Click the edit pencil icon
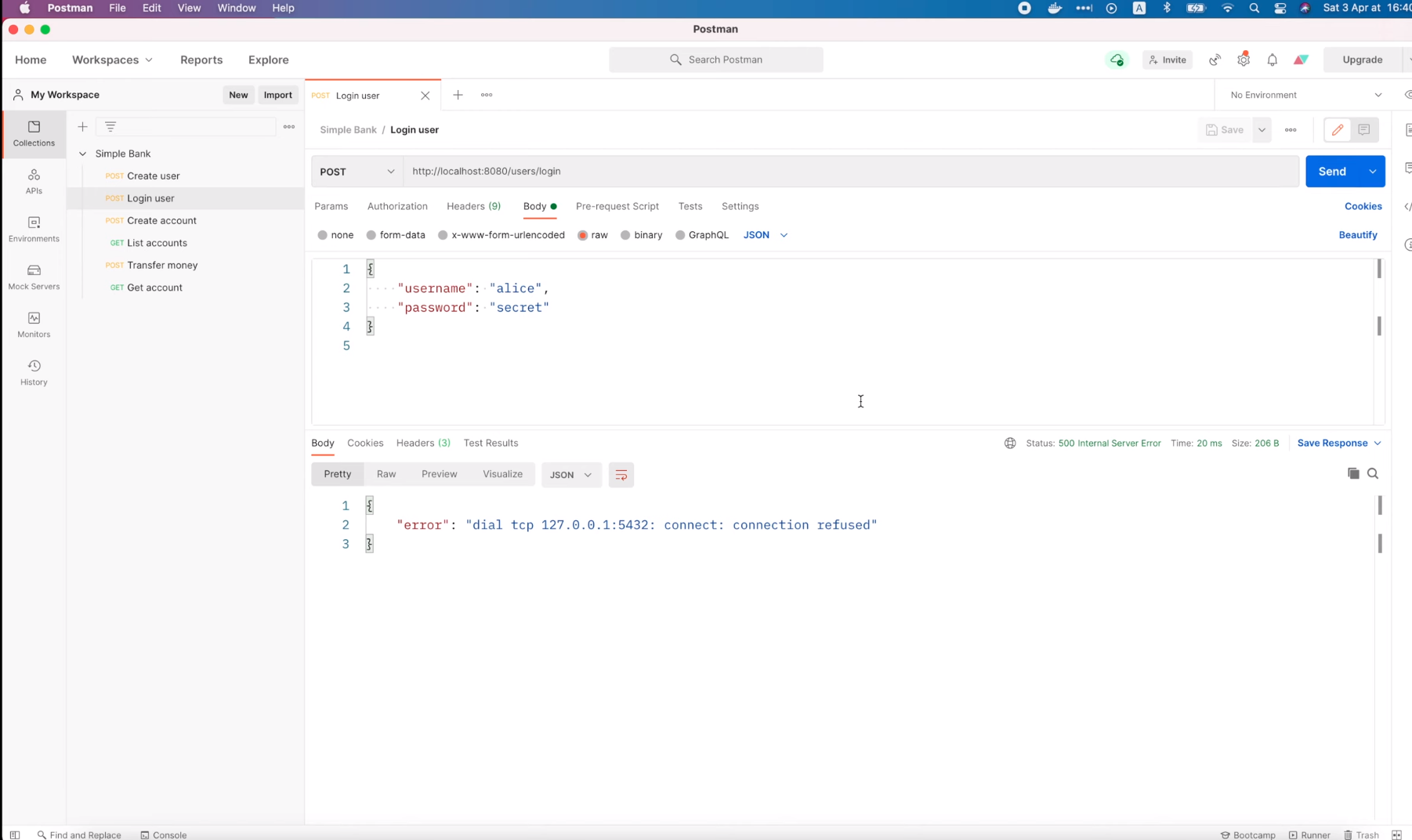Viewport: 1412px width, 840px height. click(x=1338, y=130)
